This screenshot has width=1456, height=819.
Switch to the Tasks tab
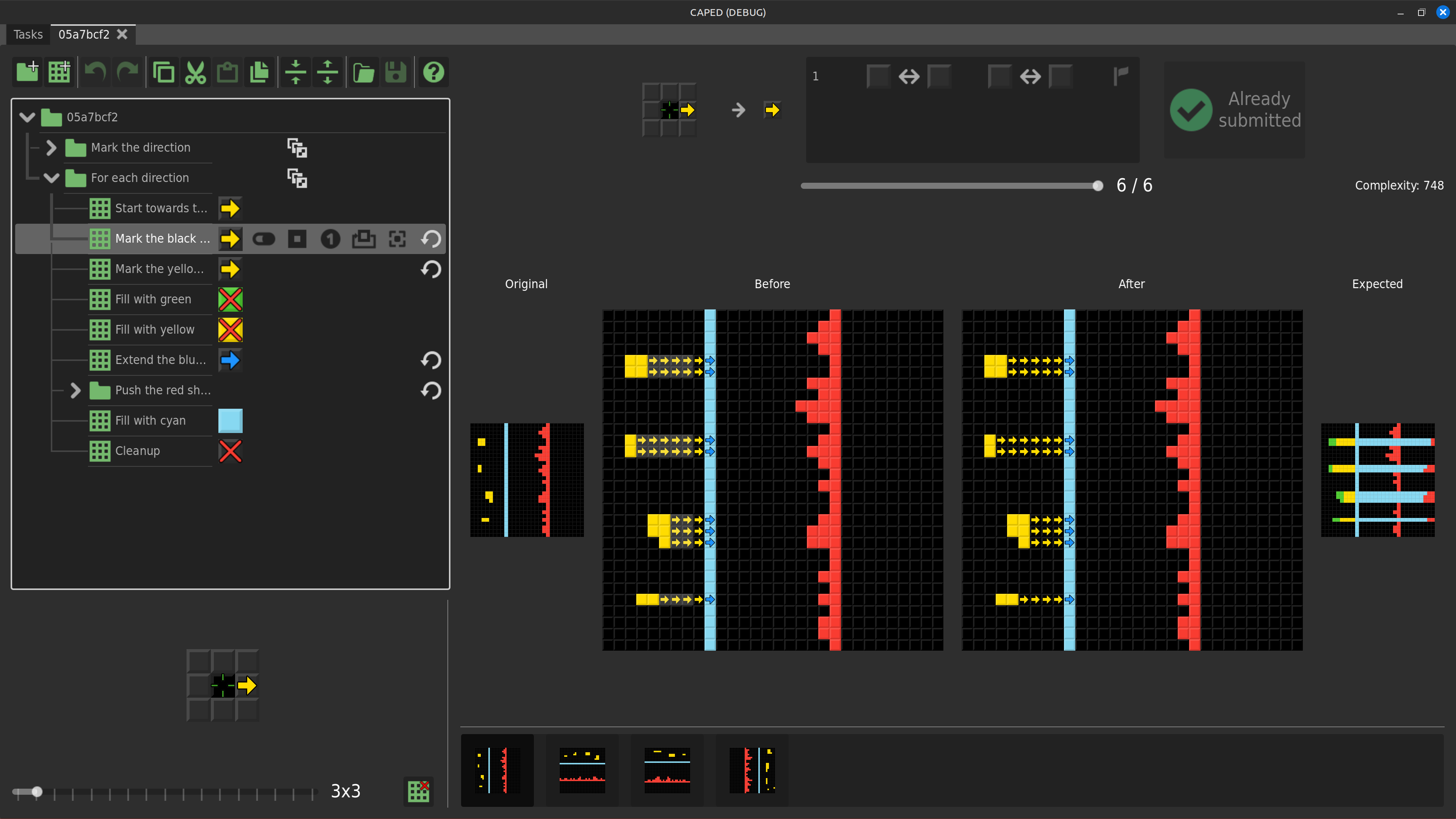pos(28,35)
